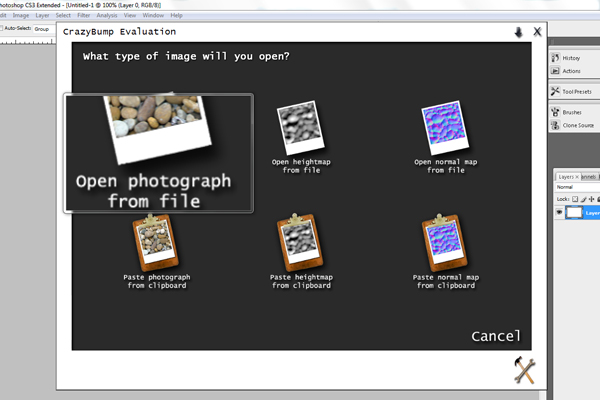Open the Photoshop History panel icon
Screen dimensions: 600x400
pyautogui.click(x=555, y=58)
